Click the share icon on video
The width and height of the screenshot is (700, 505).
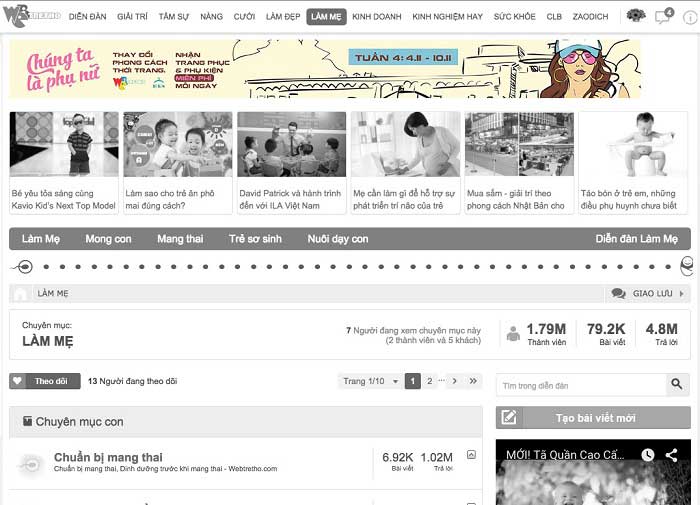pos(671,455)
